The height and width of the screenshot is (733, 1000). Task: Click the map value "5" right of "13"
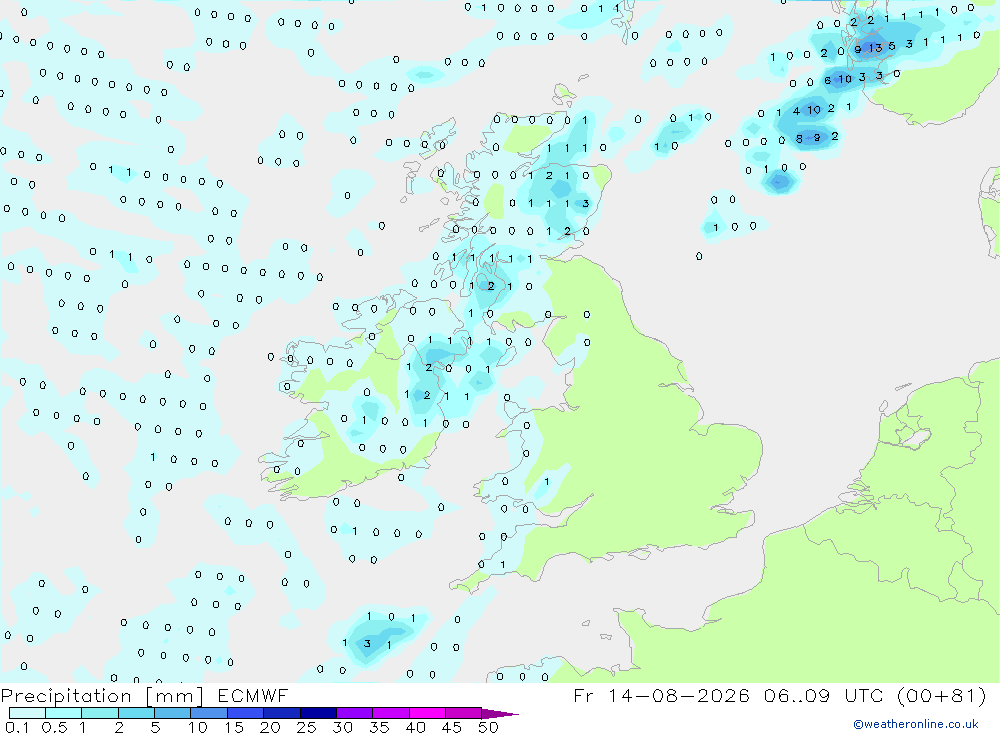click(892, 46)
